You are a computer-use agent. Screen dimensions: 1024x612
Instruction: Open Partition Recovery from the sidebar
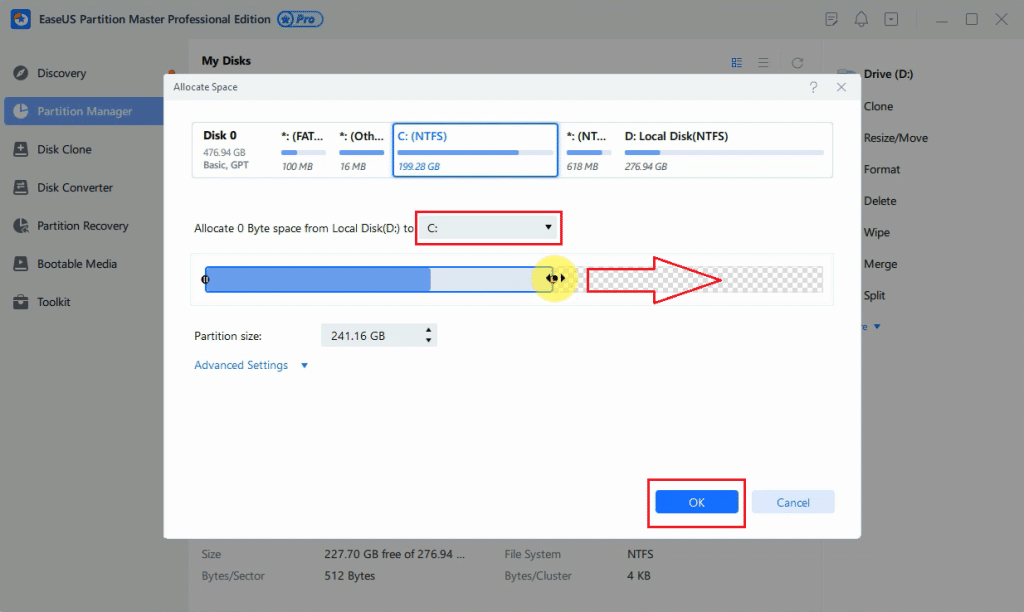(82, 226)
